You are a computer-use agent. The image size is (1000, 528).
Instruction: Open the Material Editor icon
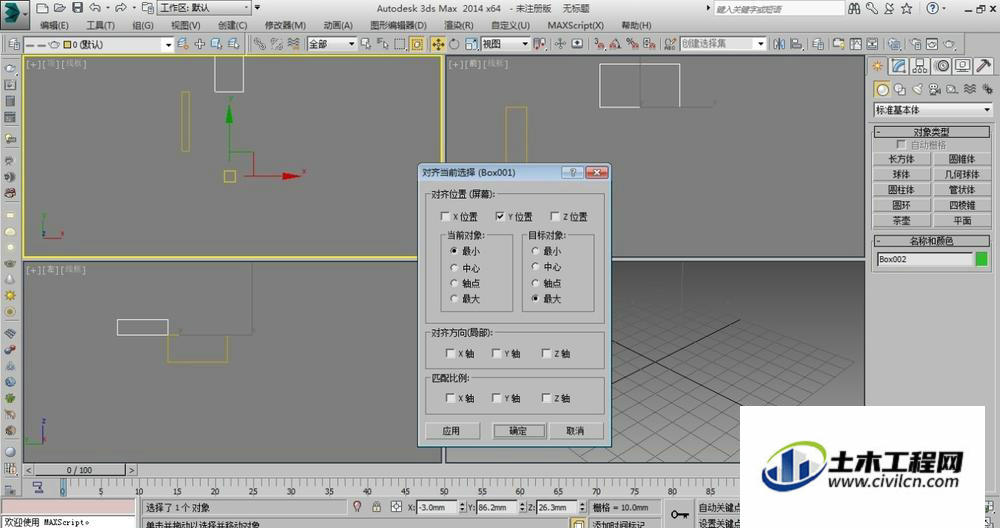pyautogui.click(x=895, y=44)
